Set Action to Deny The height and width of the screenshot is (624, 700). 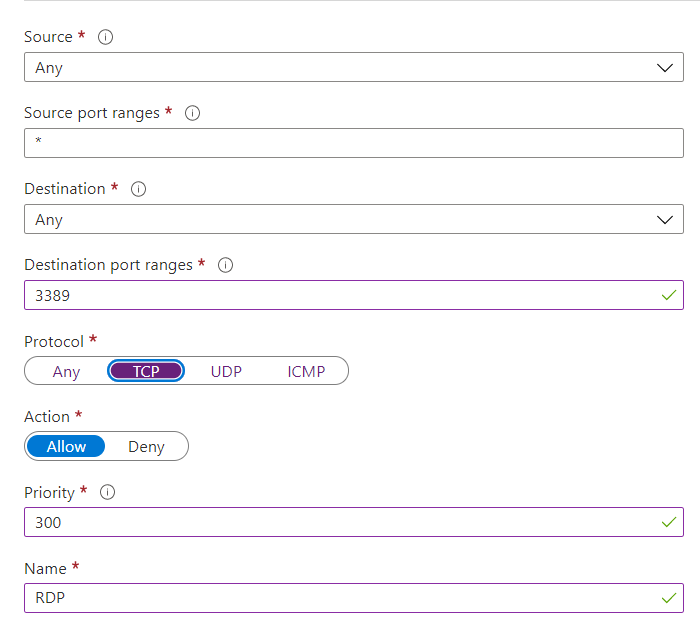click(146, 446)
